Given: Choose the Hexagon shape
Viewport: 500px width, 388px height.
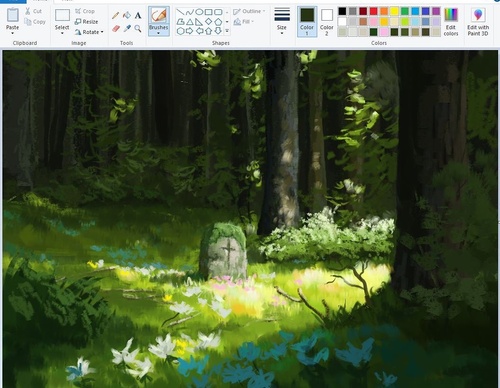Looking at the screenshot, I should 180,31.
